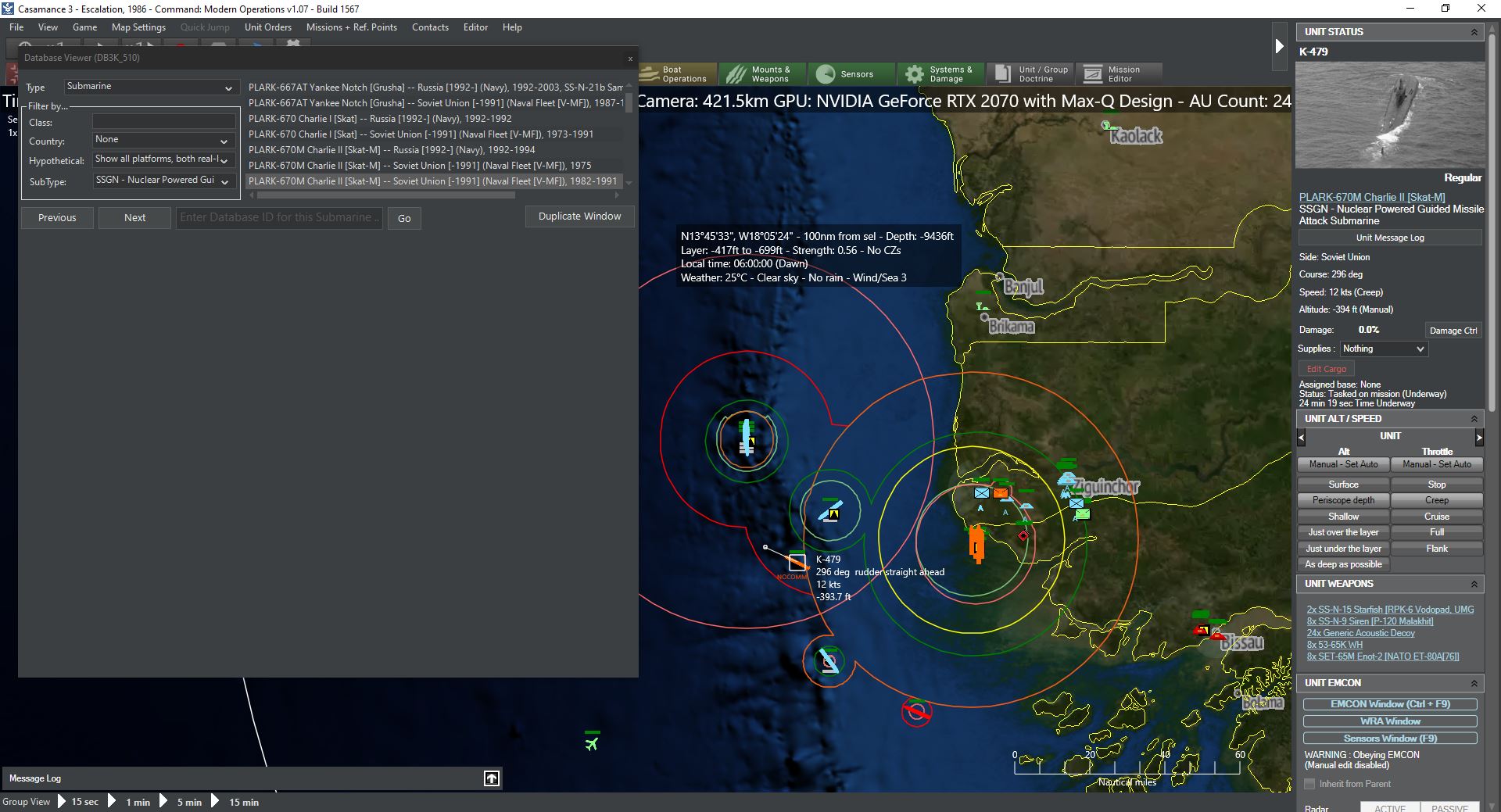Image resolution: width=1501 pixels, height=812 pixels.
Task: Select the orange ship unit near Ziguinchor
Action: pyautogui.click(x=976, y=544)
